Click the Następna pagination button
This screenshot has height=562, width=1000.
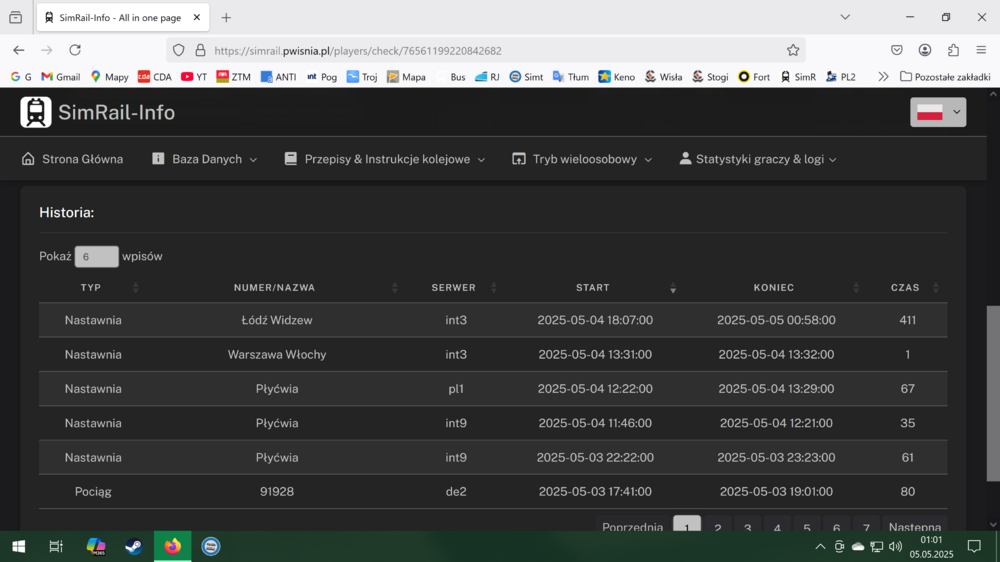point(914,527)
